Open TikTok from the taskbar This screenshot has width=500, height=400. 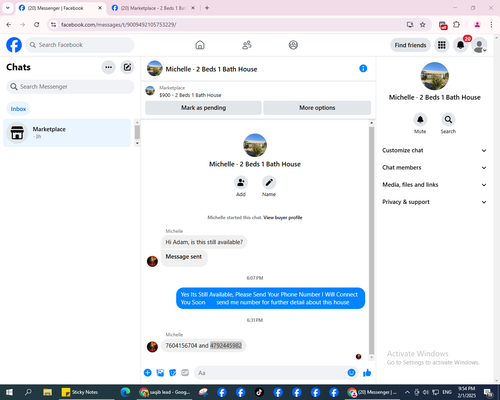pyautogui.click(x=259, y=392)
